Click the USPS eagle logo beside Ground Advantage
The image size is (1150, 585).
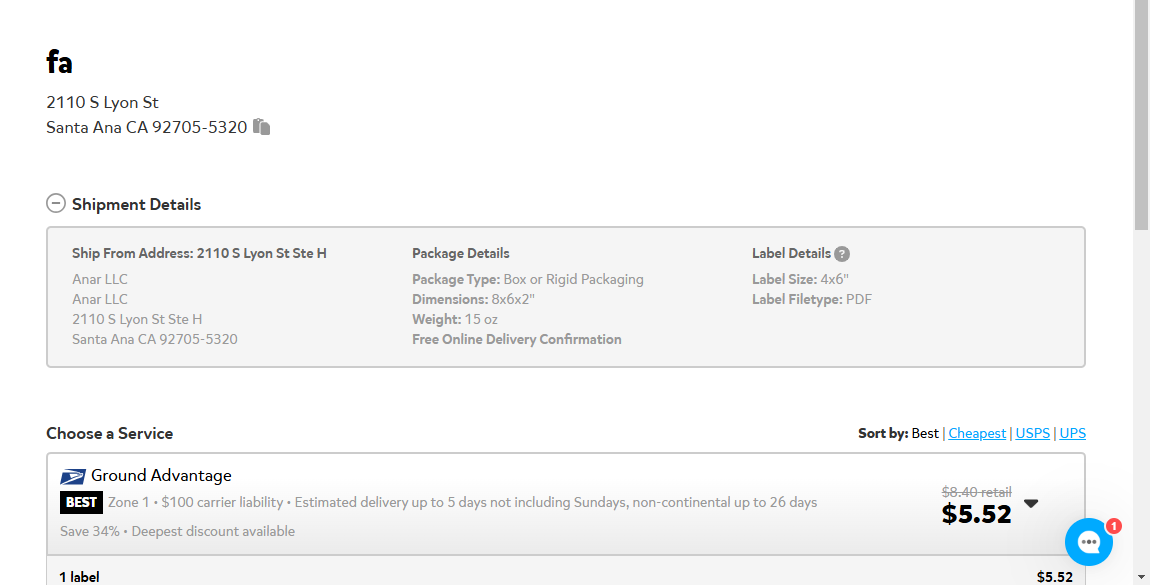pos(73,477)
